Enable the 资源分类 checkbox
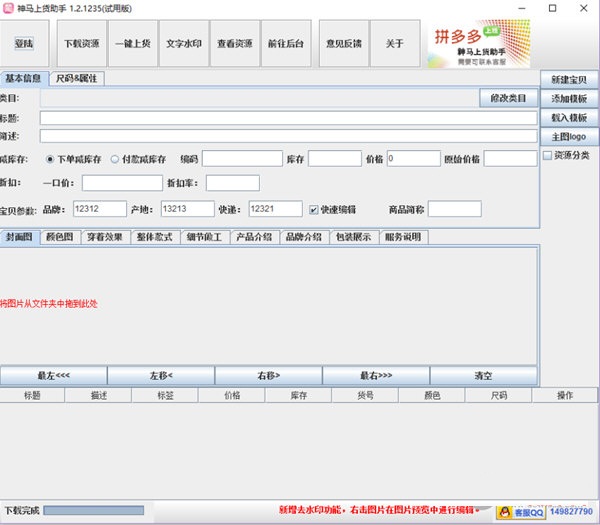The image size is (600, 525). tap(547, 155)
